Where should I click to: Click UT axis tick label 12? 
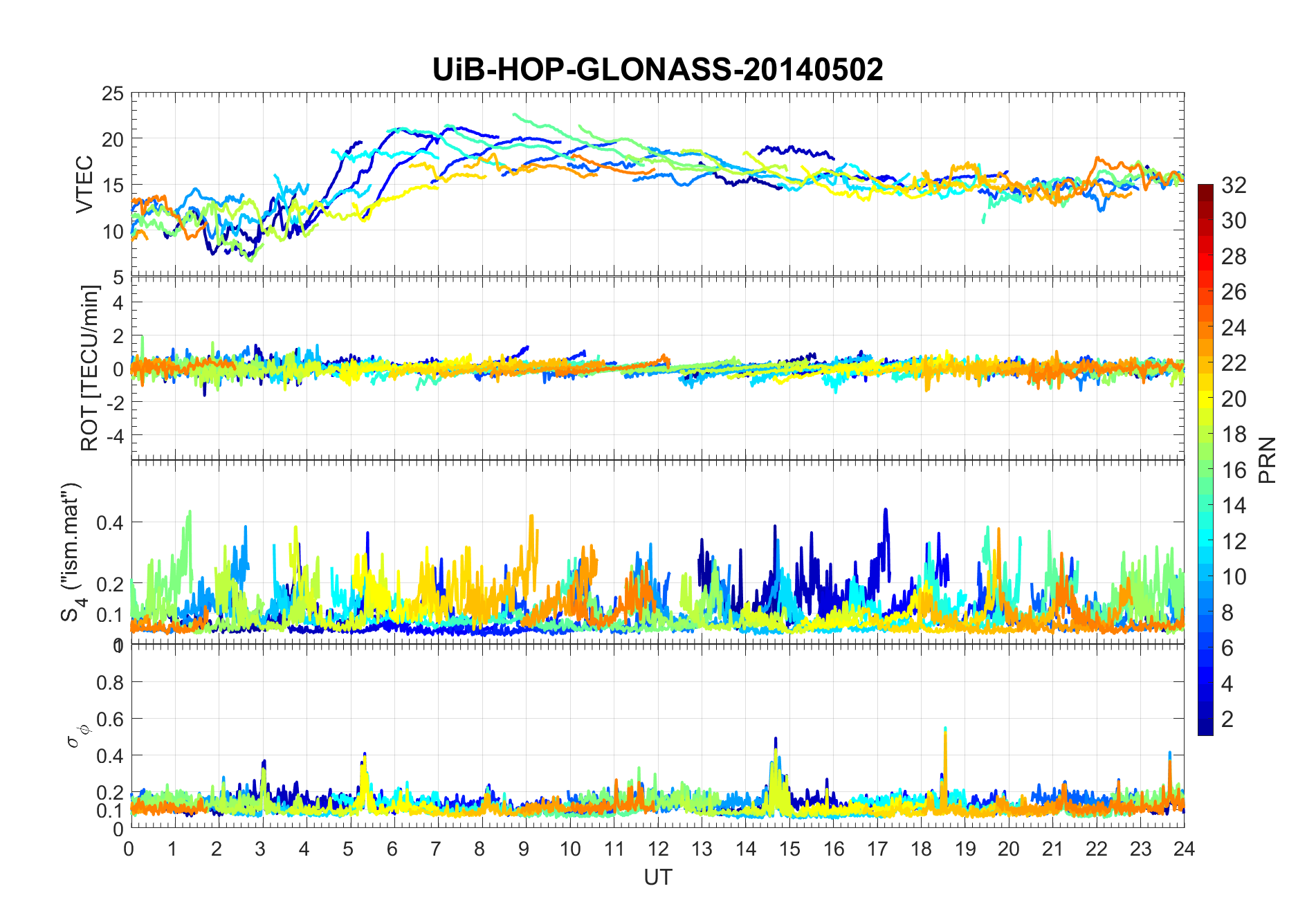[657, 849]
